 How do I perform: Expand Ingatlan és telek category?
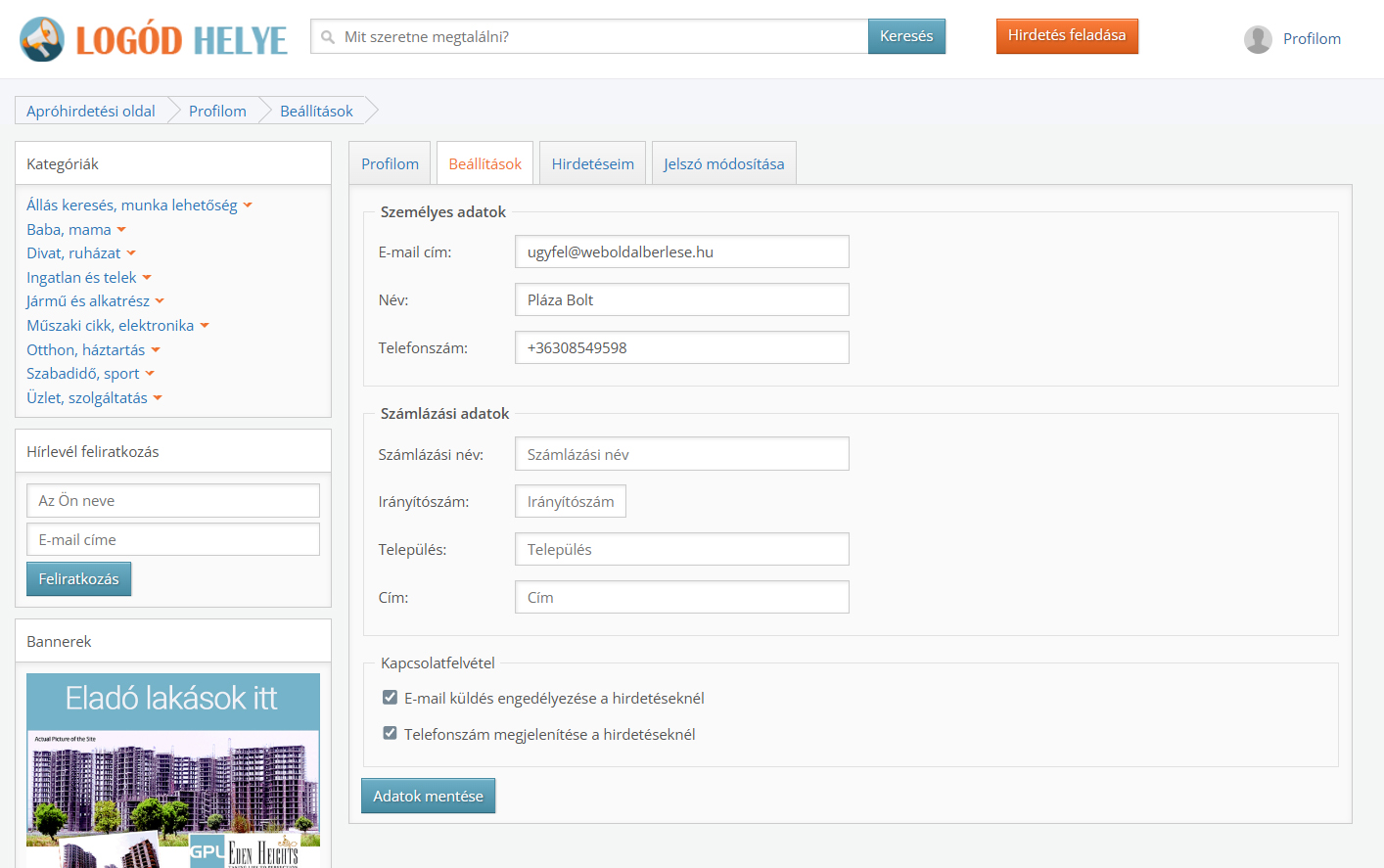[147, 278]
